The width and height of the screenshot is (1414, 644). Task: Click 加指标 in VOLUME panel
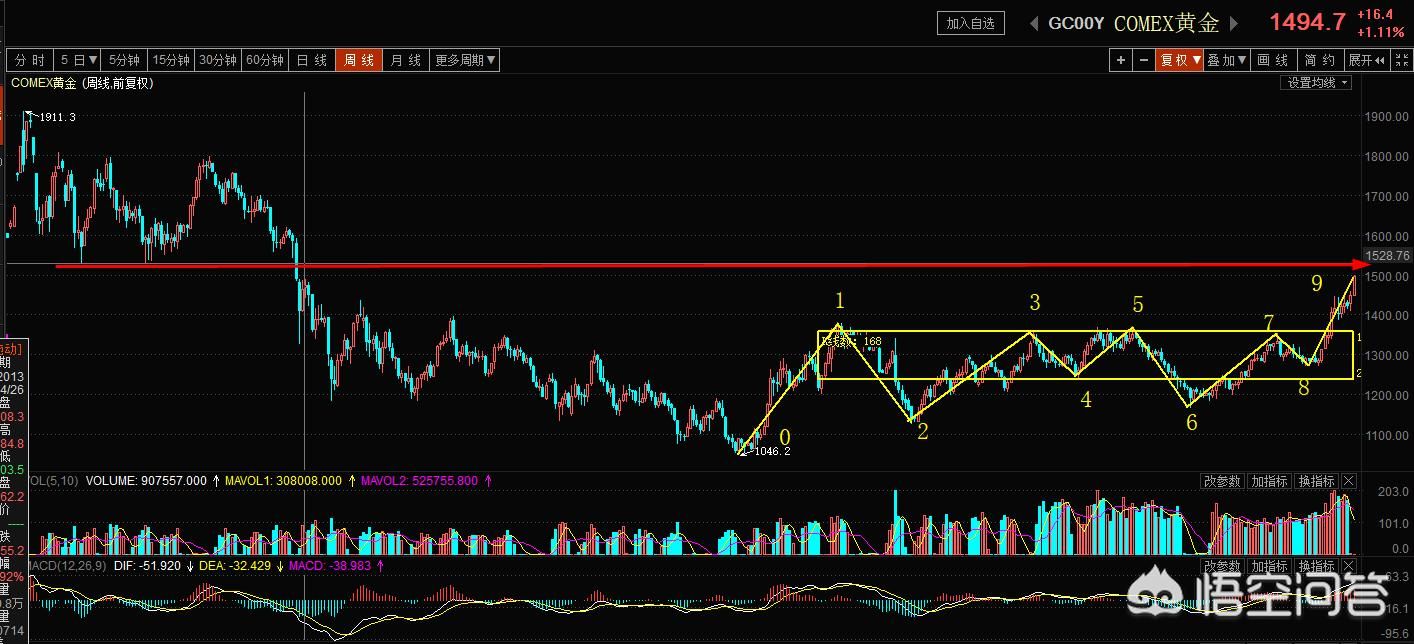[1269, 481]
